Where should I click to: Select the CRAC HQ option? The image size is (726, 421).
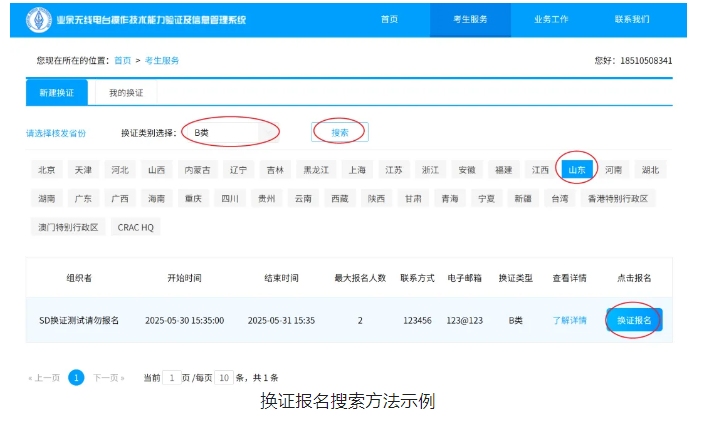point(135,227)
